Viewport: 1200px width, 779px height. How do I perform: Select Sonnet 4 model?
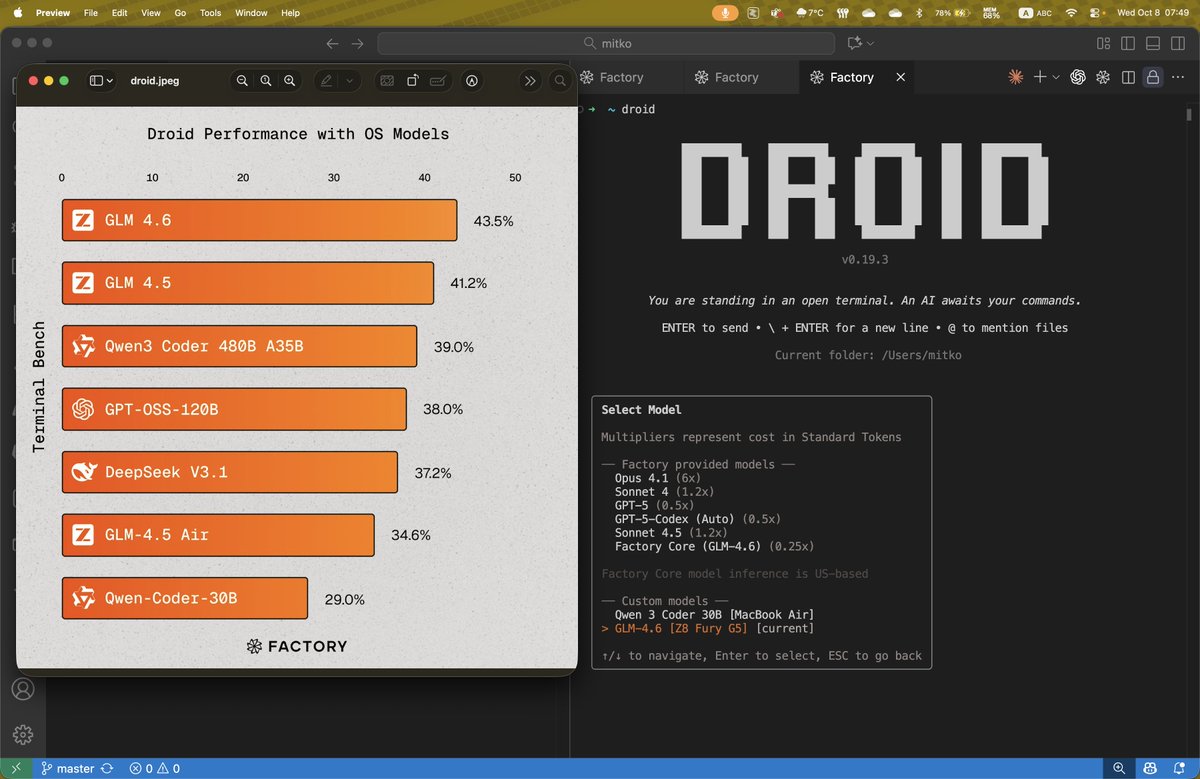coord(664,492)
